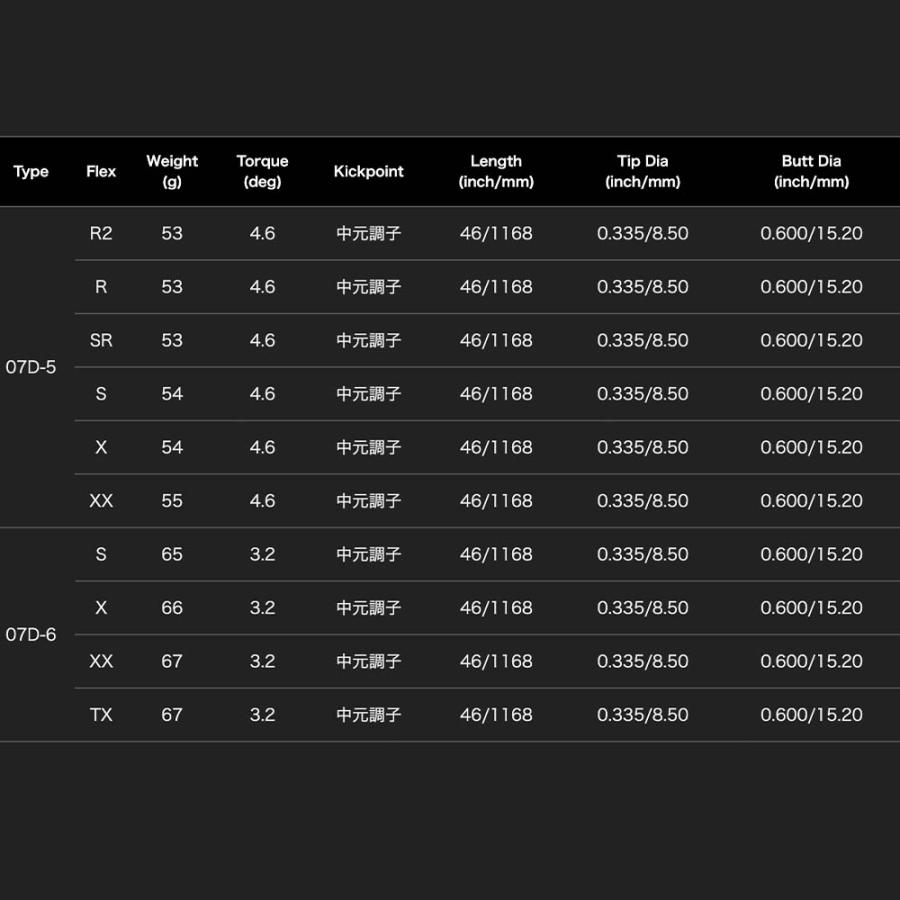Click the Torque (deg) column header

tap(262, 171)
